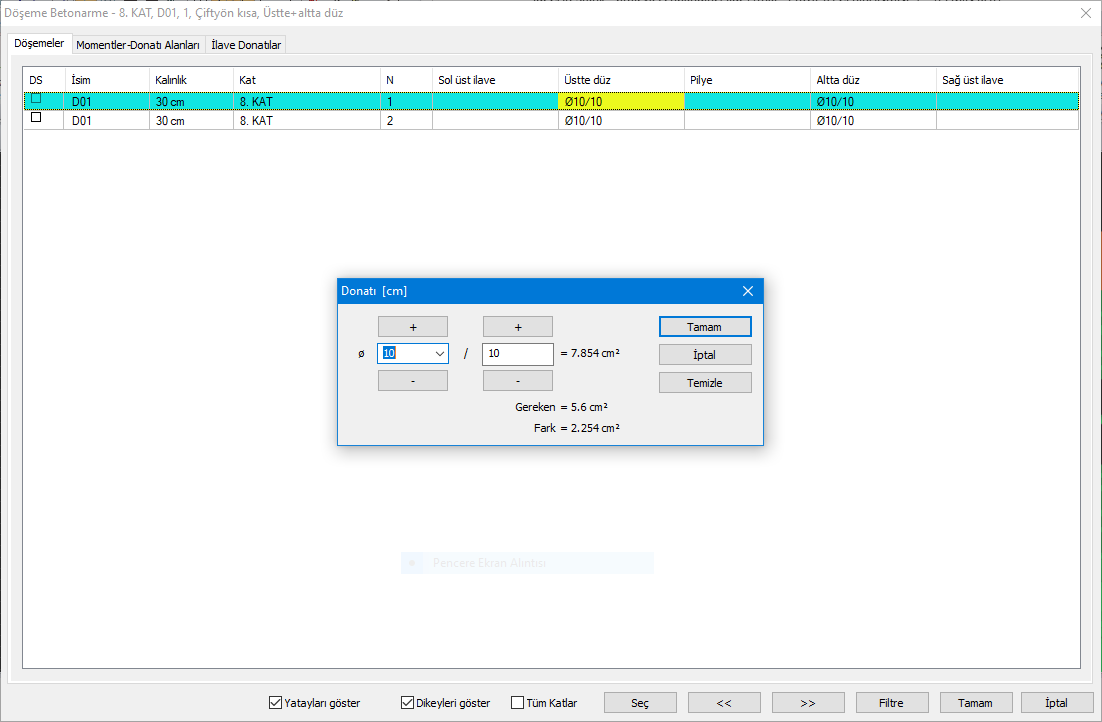Image resolution: width=1102 pixels, height=722 pixels.
Task: Increase rebar spacing with right plus button
Action: tap(517, 327)
